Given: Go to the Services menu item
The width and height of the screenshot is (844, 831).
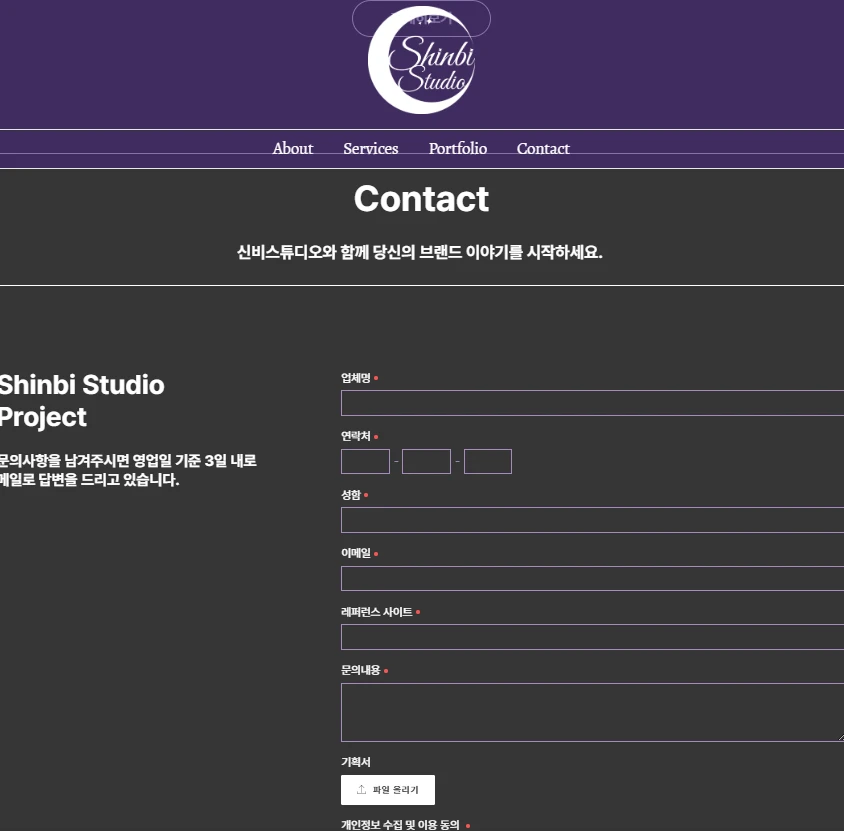Looking at the screenshot, I should pyautogui.click(x=371, y=149).
